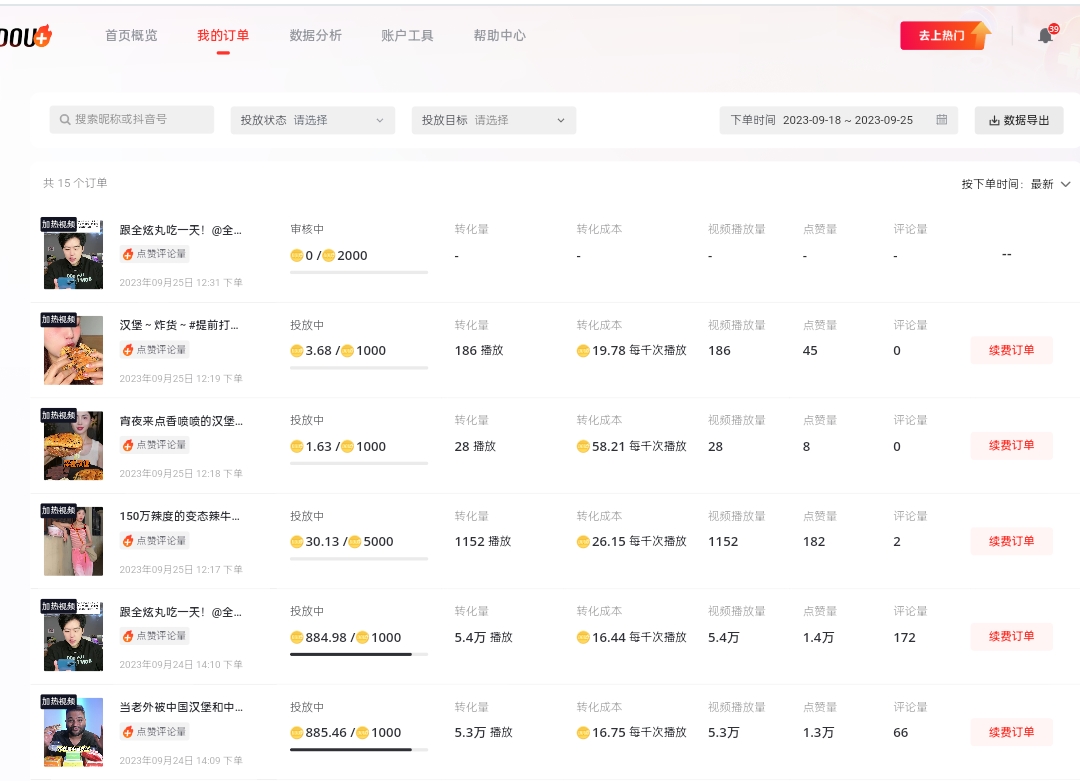
Task: Click the progress bar under 885.46 / 1000
Action: click(359, 749)
